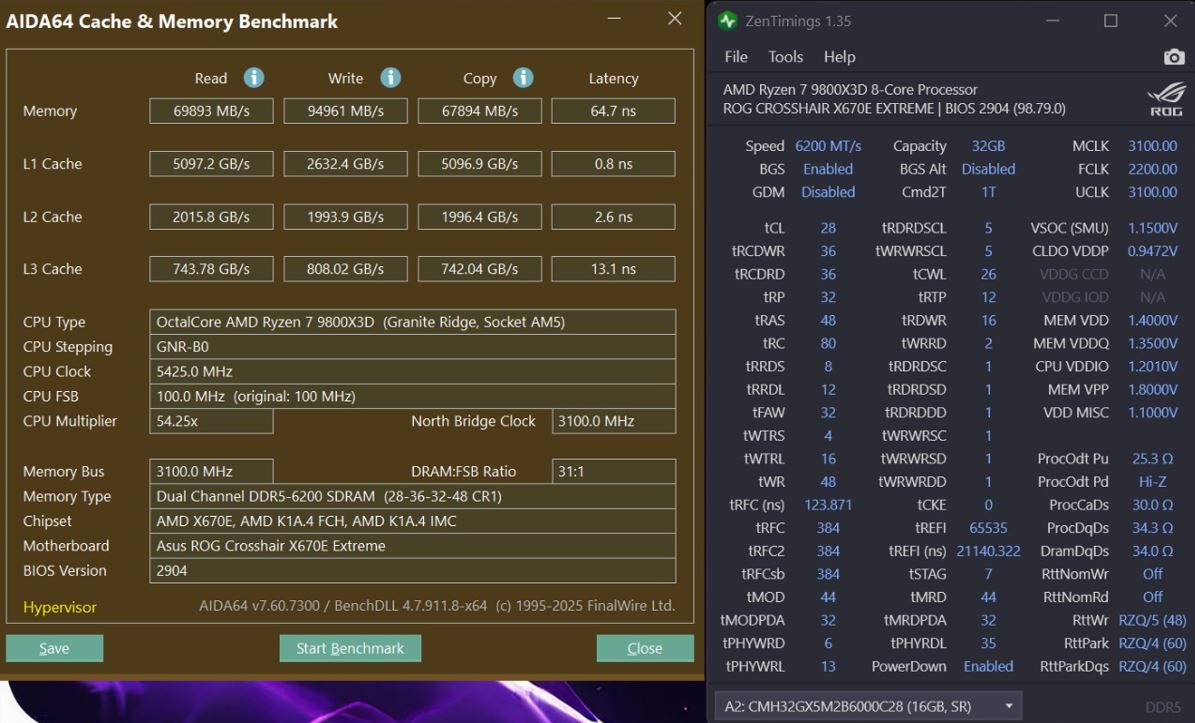Minimize the ZenTimings window
This screenshot has width=1195, height=723.
point(1052,21)
